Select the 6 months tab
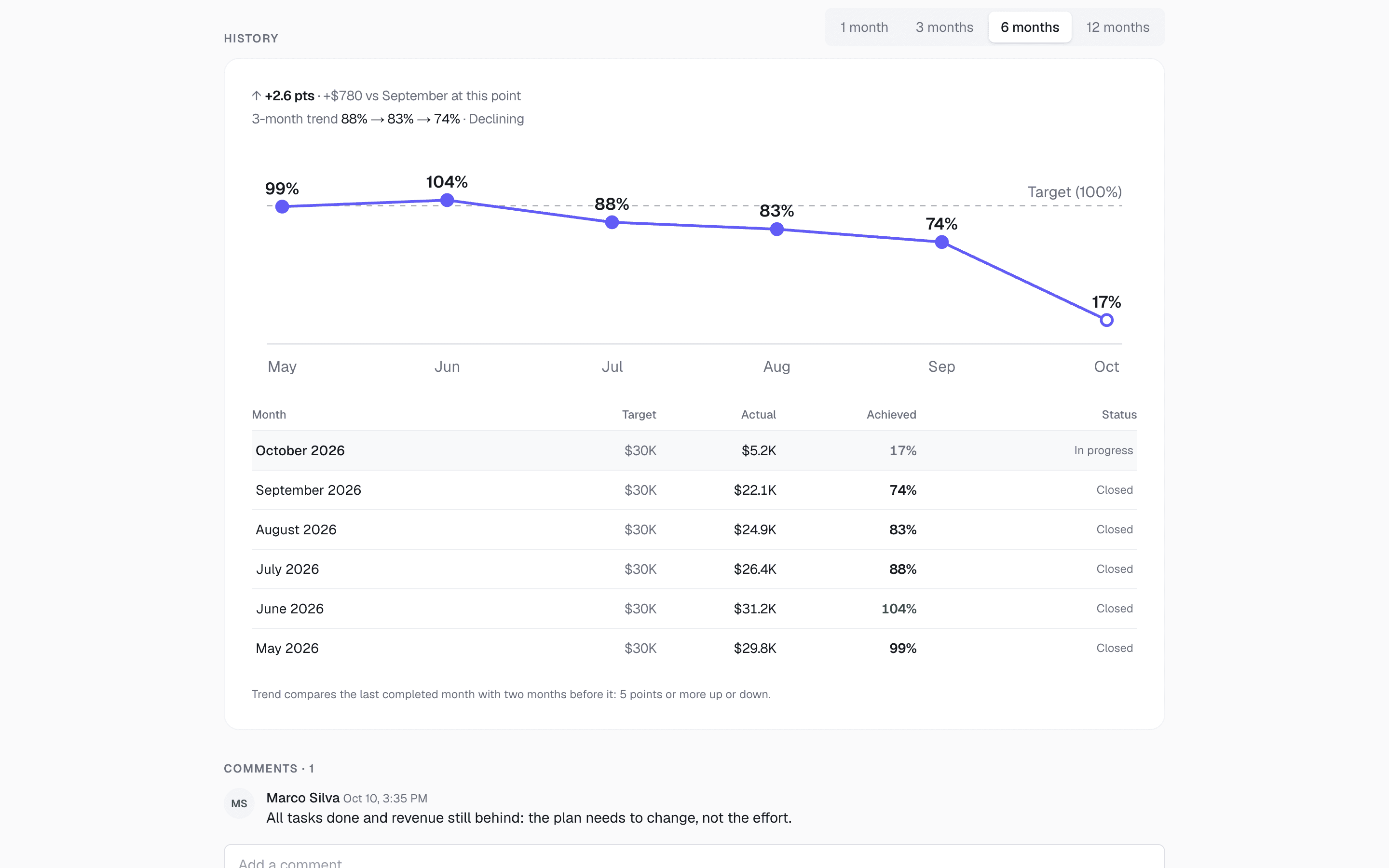Viewport: 1389px width, 868px height. coord(1030,27)
